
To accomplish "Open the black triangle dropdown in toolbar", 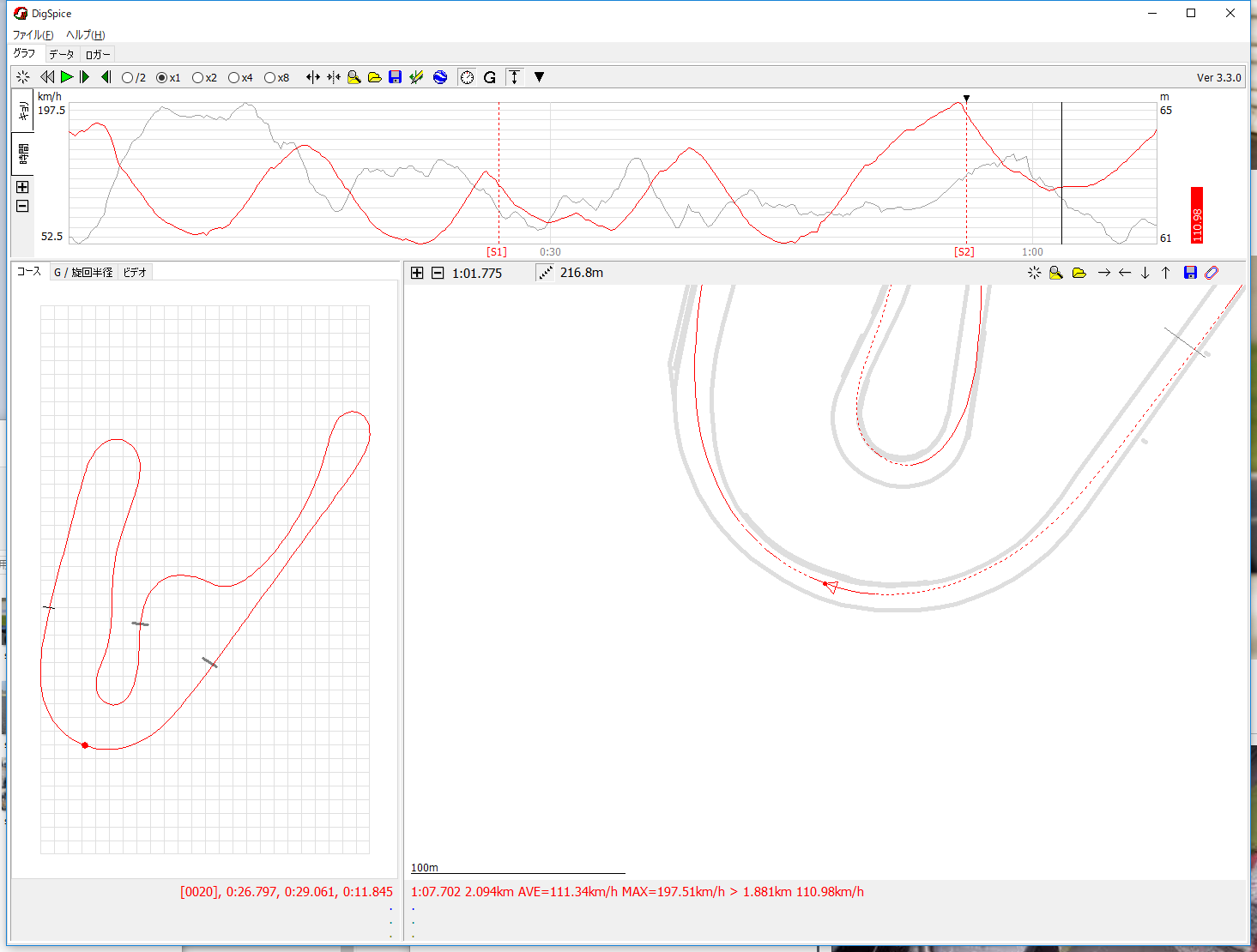I will click(539, 77).
